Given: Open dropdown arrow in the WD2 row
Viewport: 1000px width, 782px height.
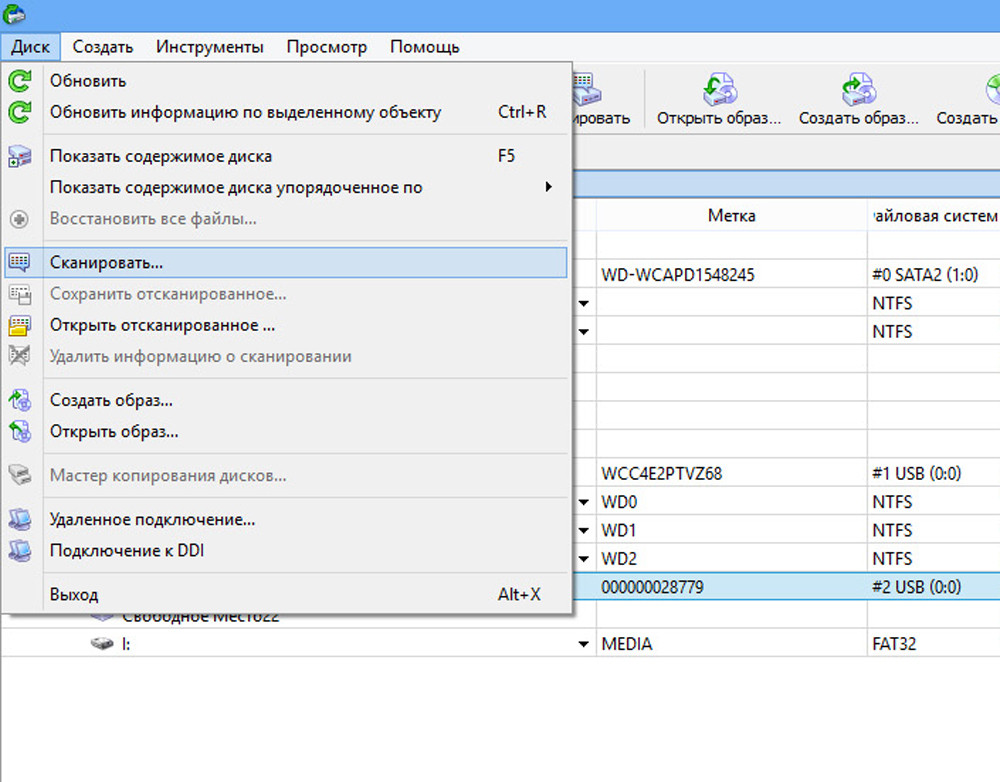Looking at the screenshot, I should pos(584,559).
